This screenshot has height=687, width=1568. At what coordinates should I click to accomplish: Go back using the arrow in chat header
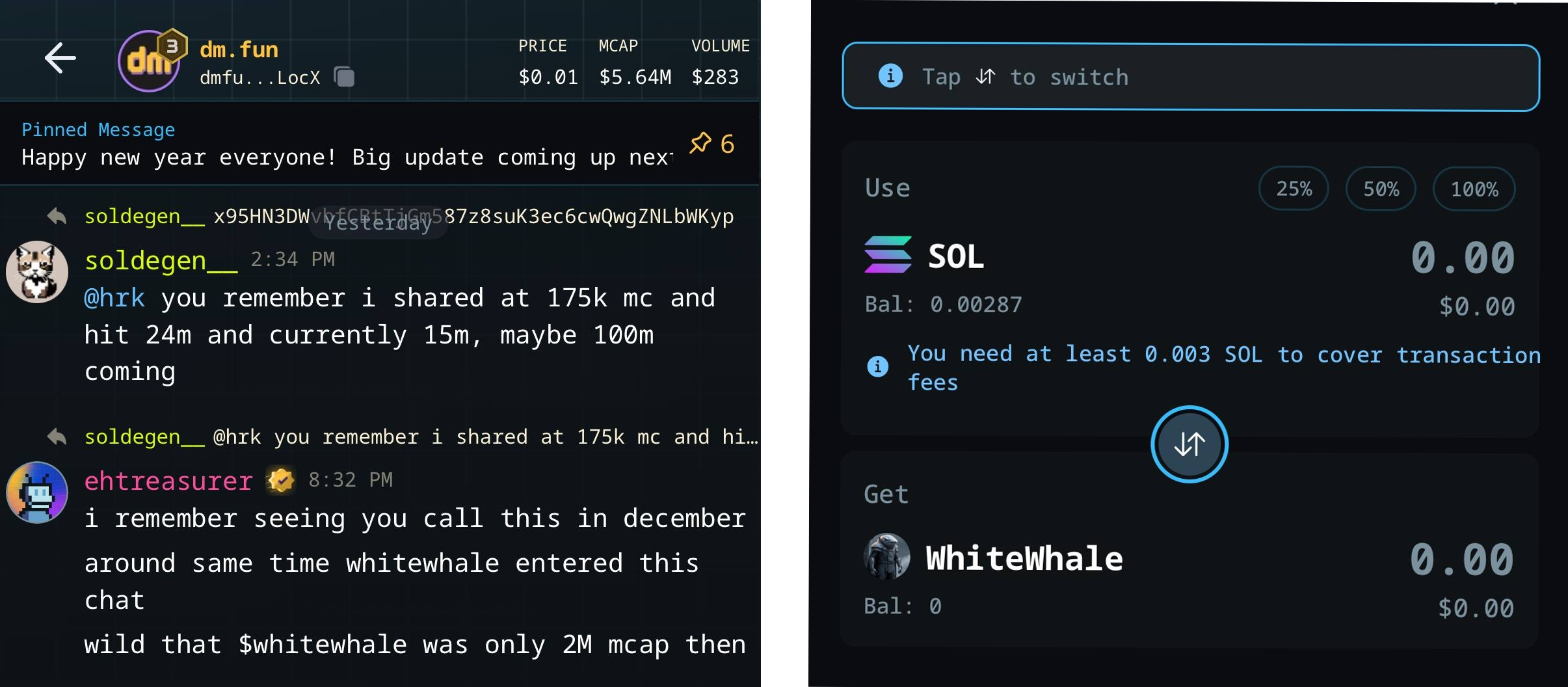59,58
